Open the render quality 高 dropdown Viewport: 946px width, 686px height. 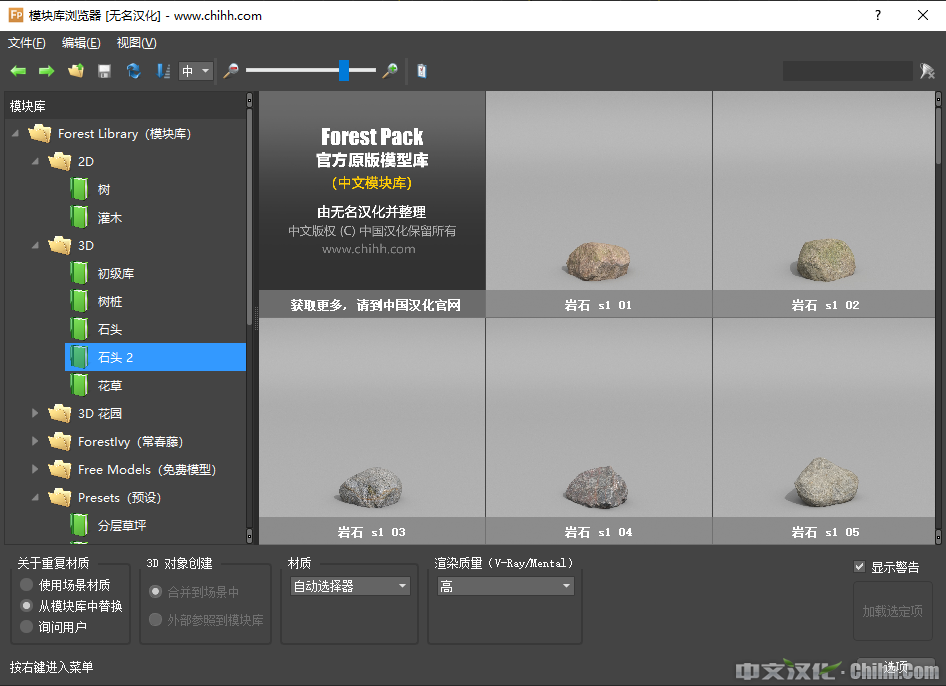pos(504,586)
